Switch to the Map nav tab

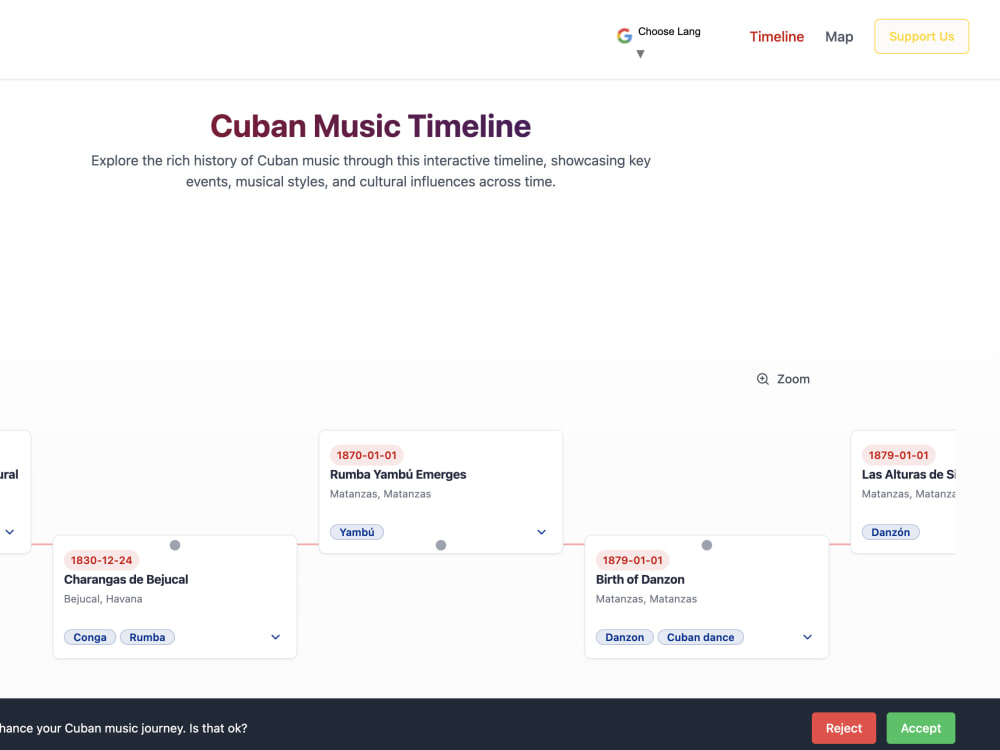tap(839, 36)
